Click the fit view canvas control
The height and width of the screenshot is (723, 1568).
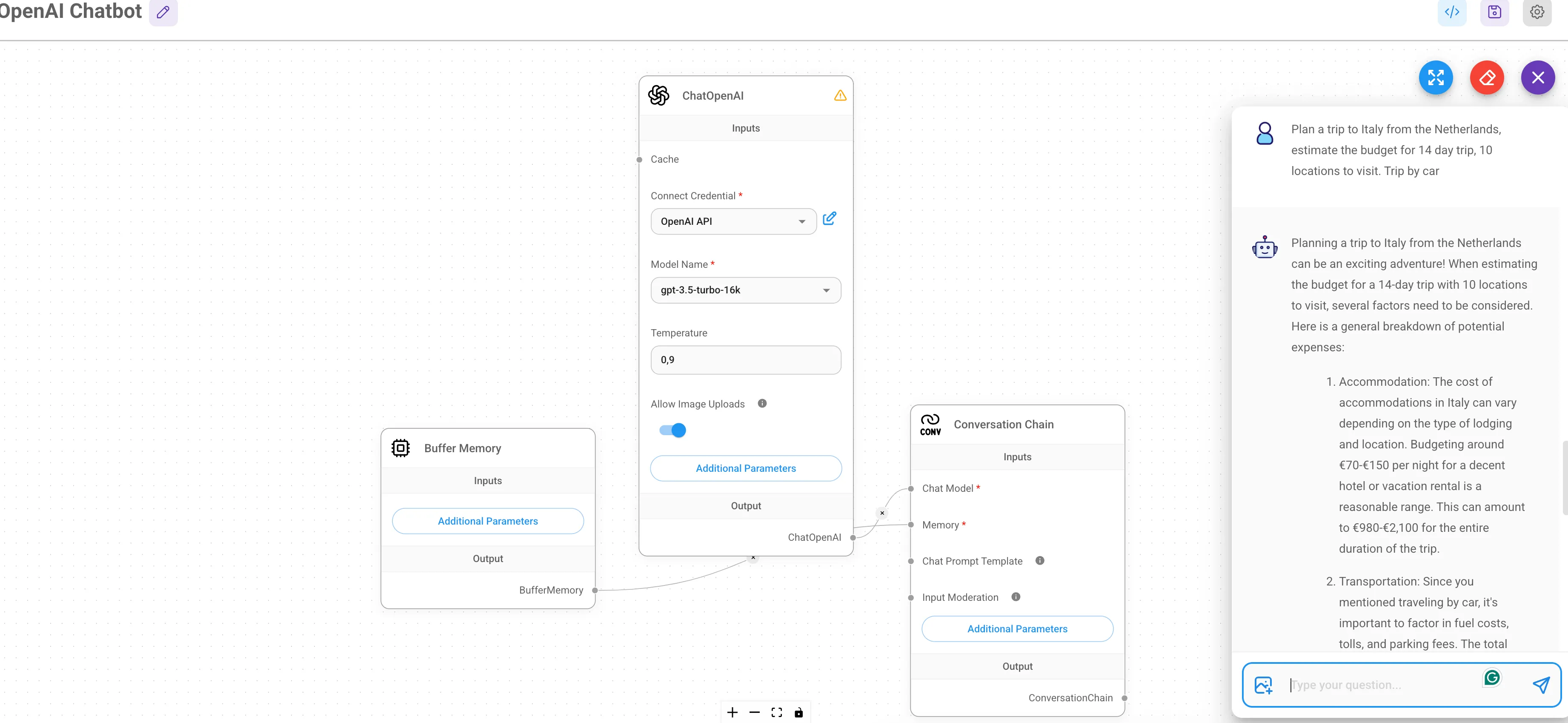(777, 713)
